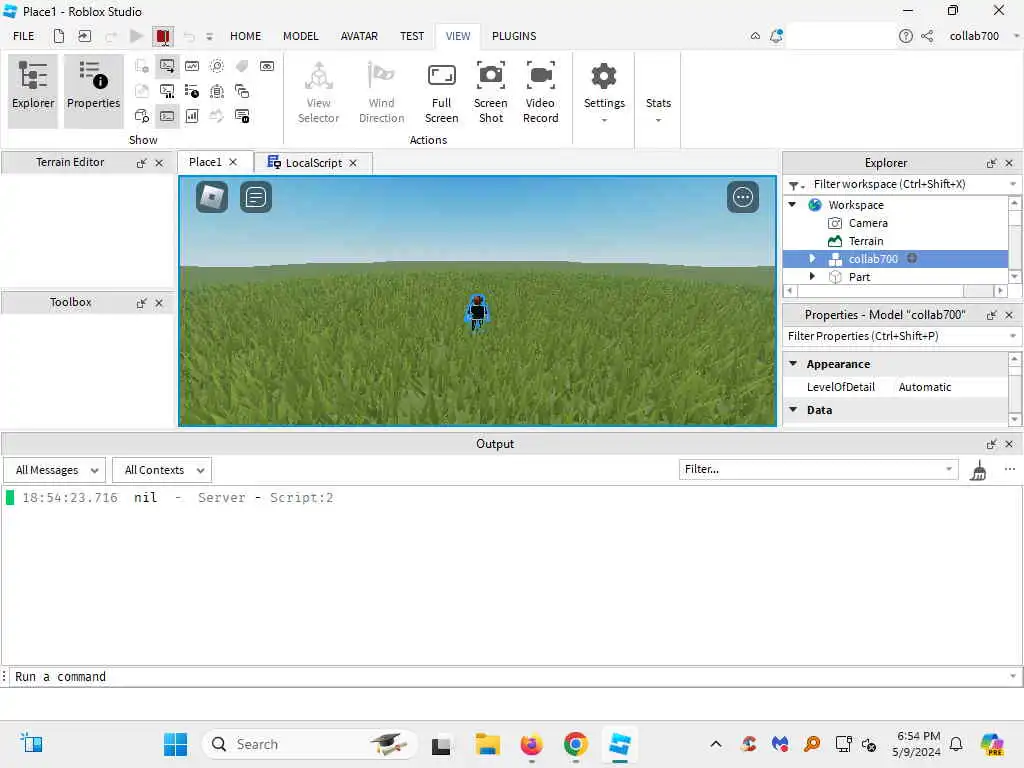The width and height of the screenshot is (1024, 768).
Task: Click the bar chart Performance icon
Action: (192, 116)
